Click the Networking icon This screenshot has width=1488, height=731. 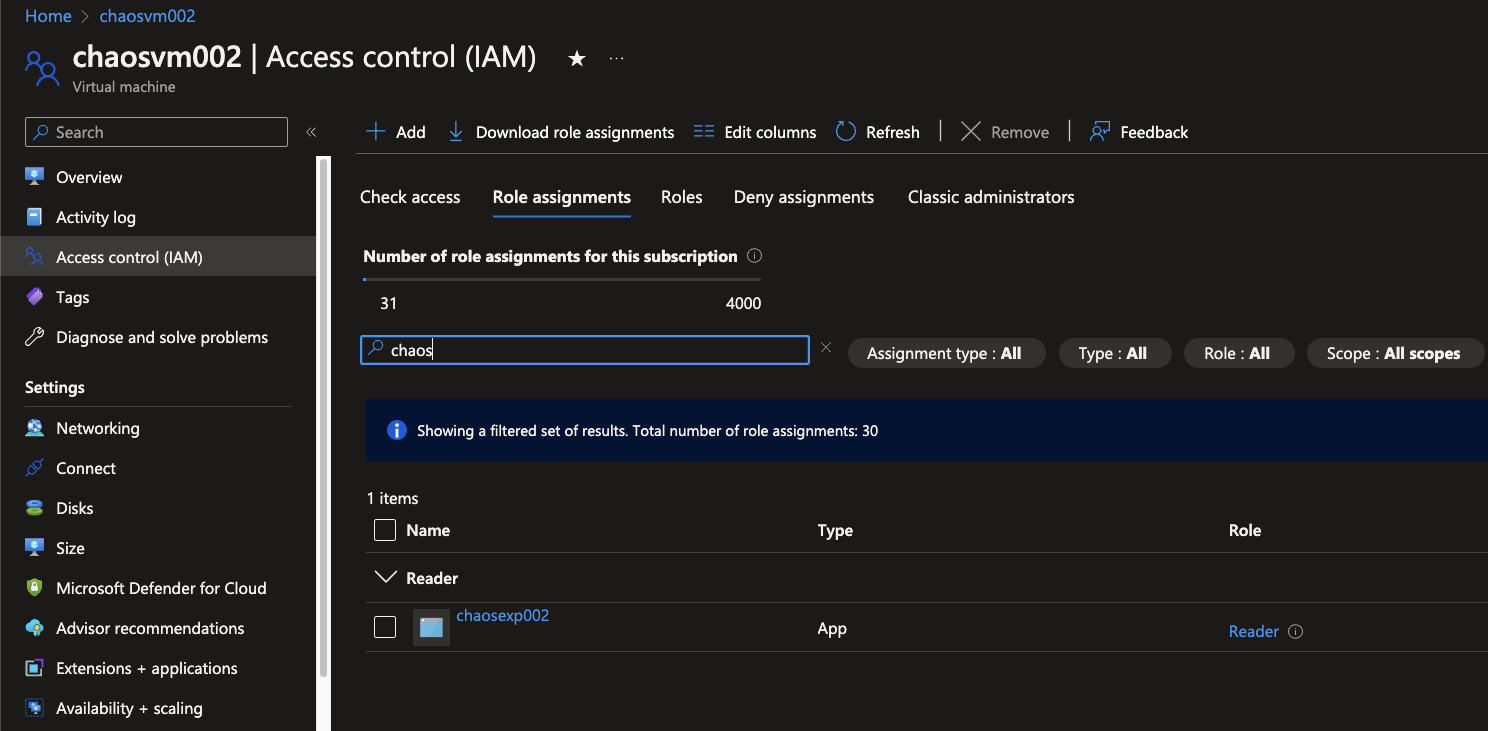[35, 428]
